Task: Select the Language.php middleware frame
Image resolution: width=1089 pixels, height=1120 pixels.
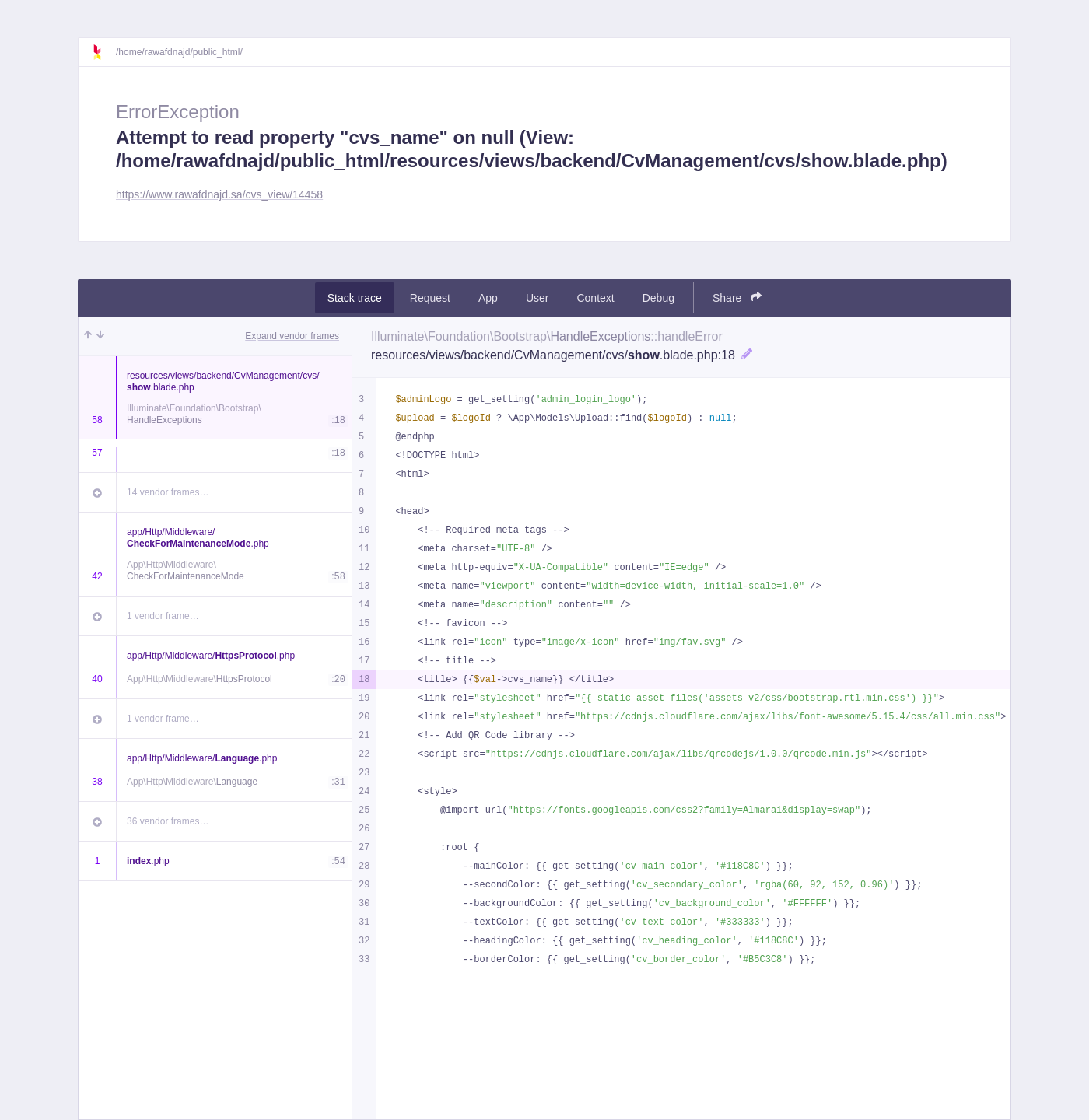Action: [x=215, y=770]
